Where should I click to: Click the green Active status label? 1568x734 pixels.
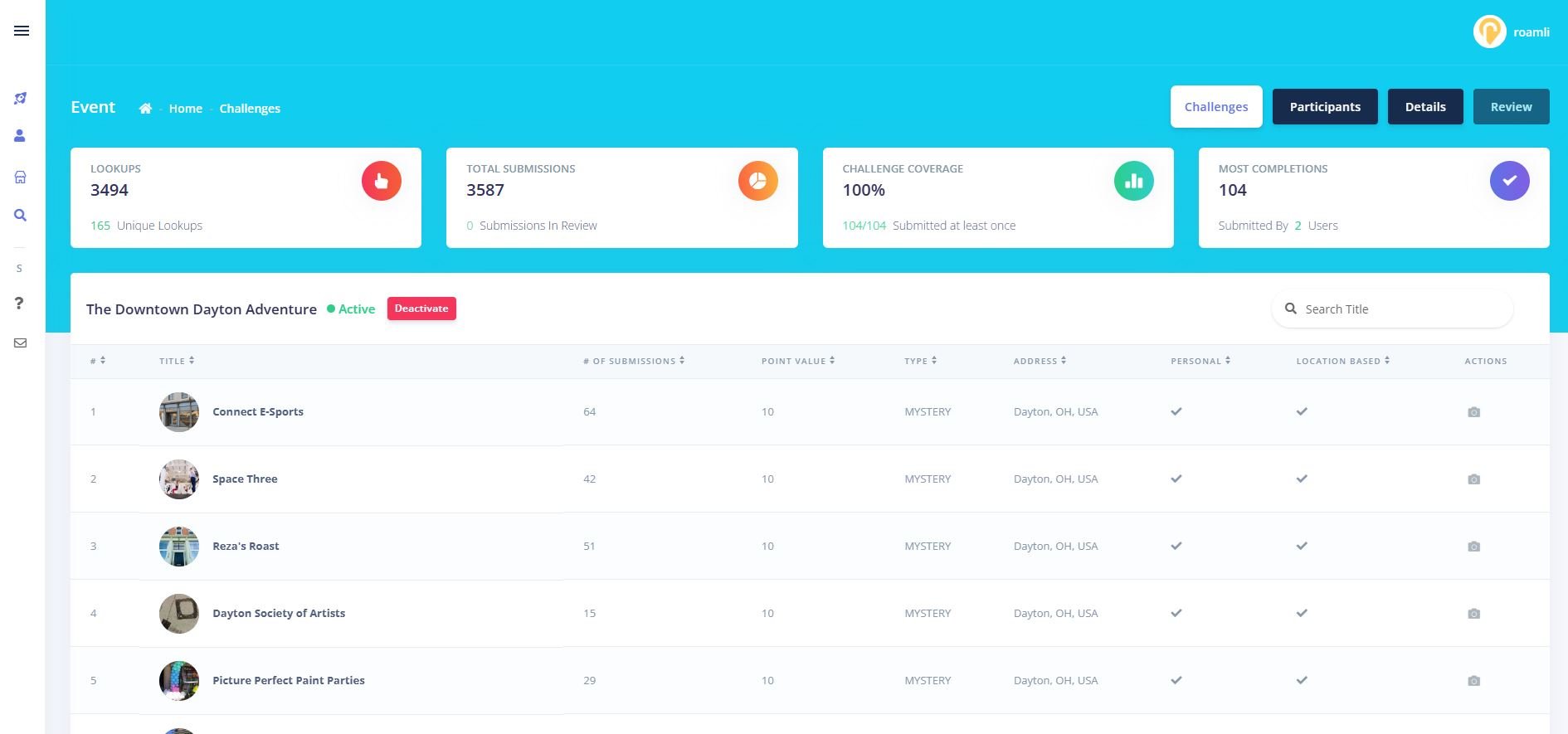click(351, 309)
